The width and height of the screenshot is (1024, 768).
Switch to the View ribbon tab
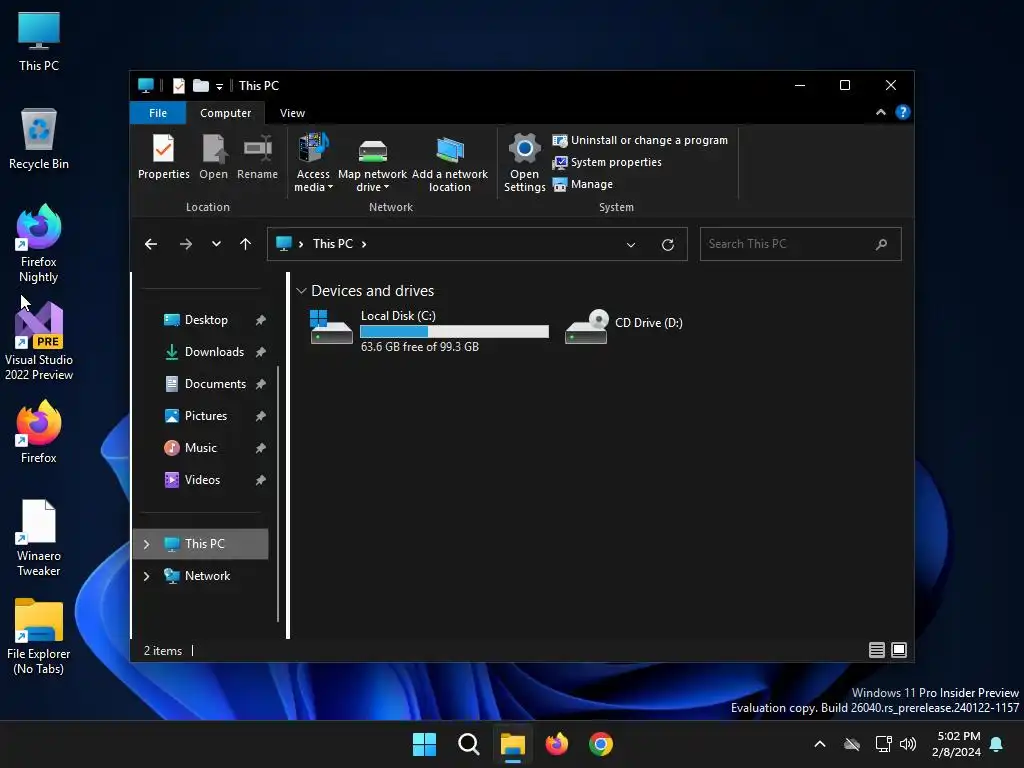[x=292, y=113]
